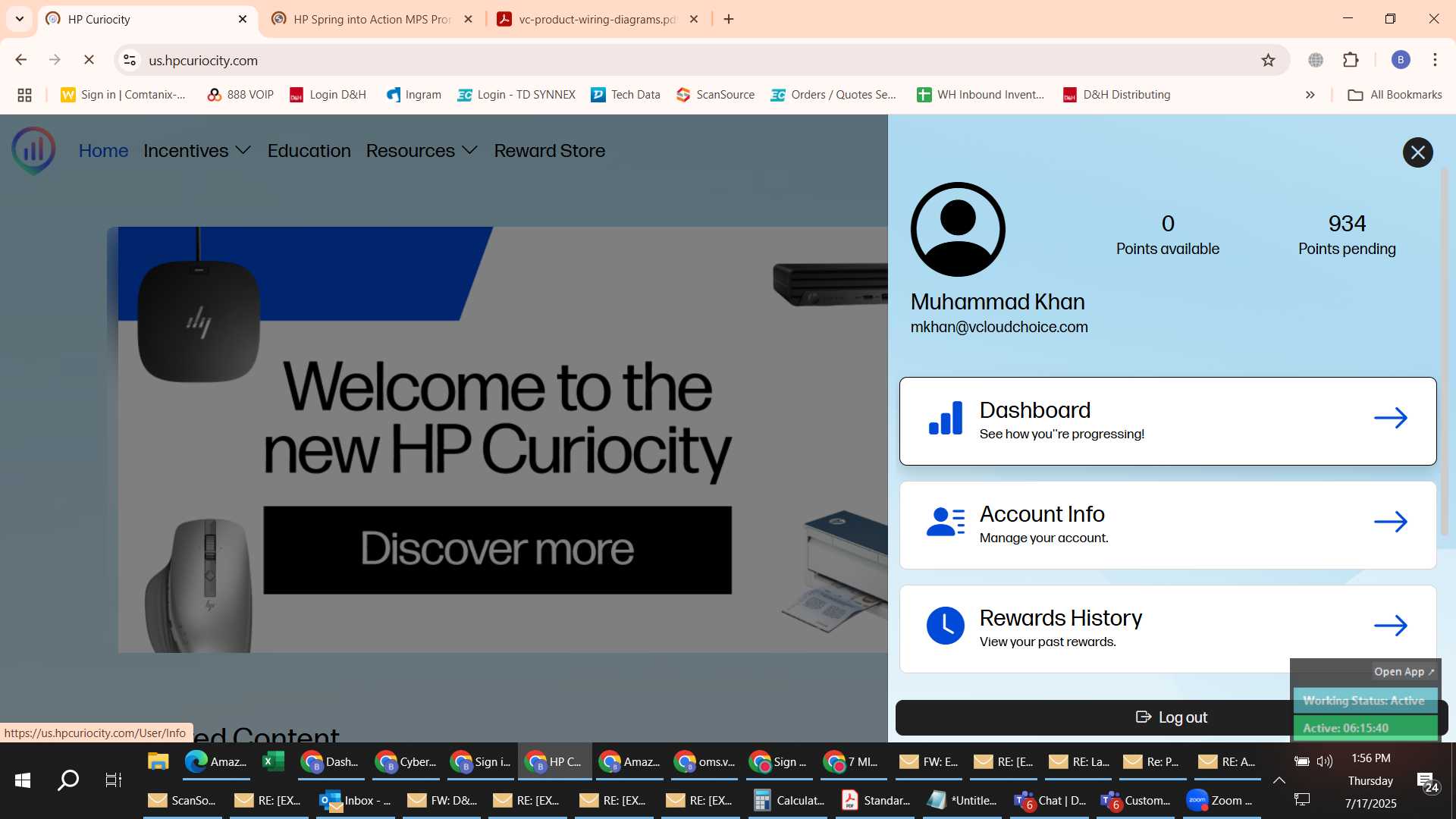The width and height of the screenshot is (1456, 819).
Task: View site information icon in address bar
Action: point(130,60)
